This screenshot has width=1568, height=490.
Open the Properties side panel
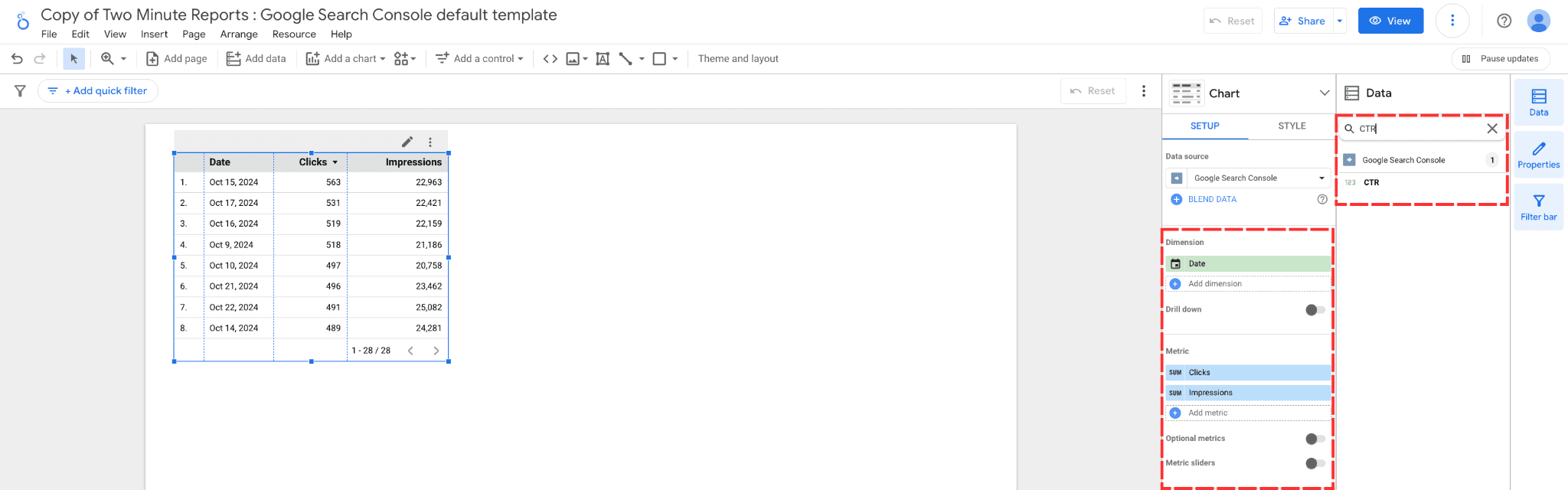coord(1538,155)
